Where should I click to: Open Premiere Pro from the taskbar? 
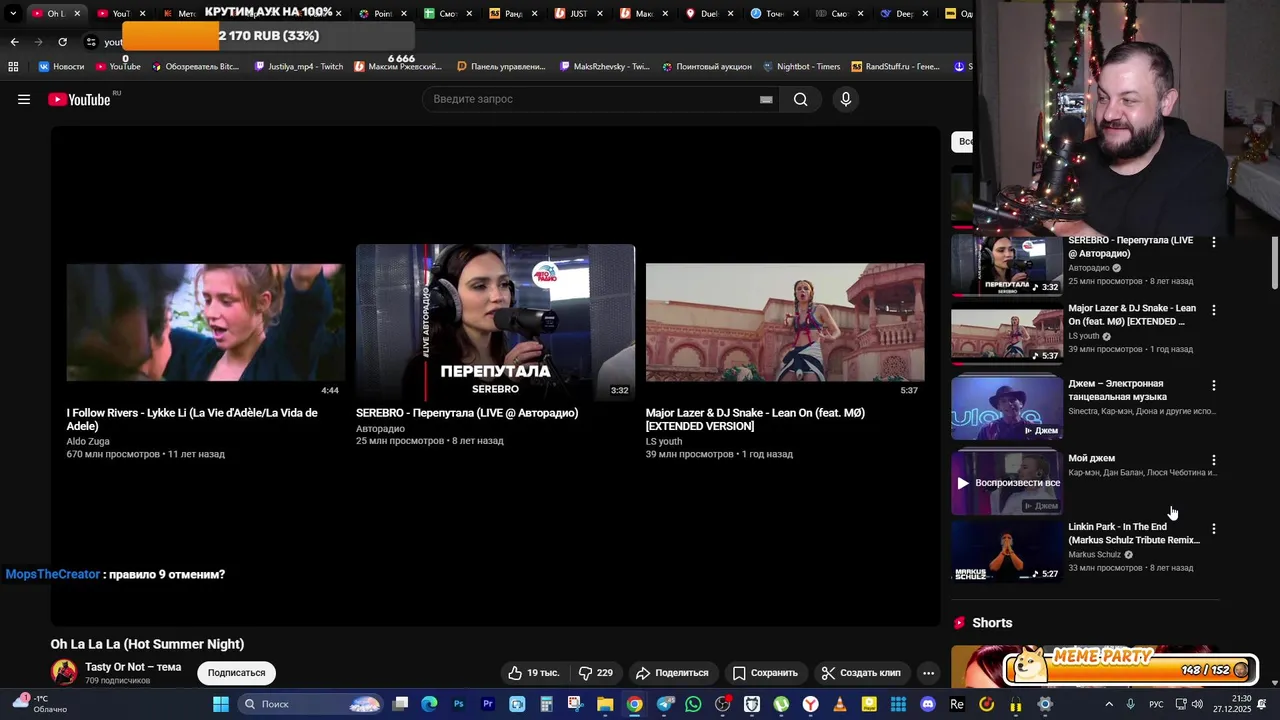pyautogui.click(x=488, y=704)
